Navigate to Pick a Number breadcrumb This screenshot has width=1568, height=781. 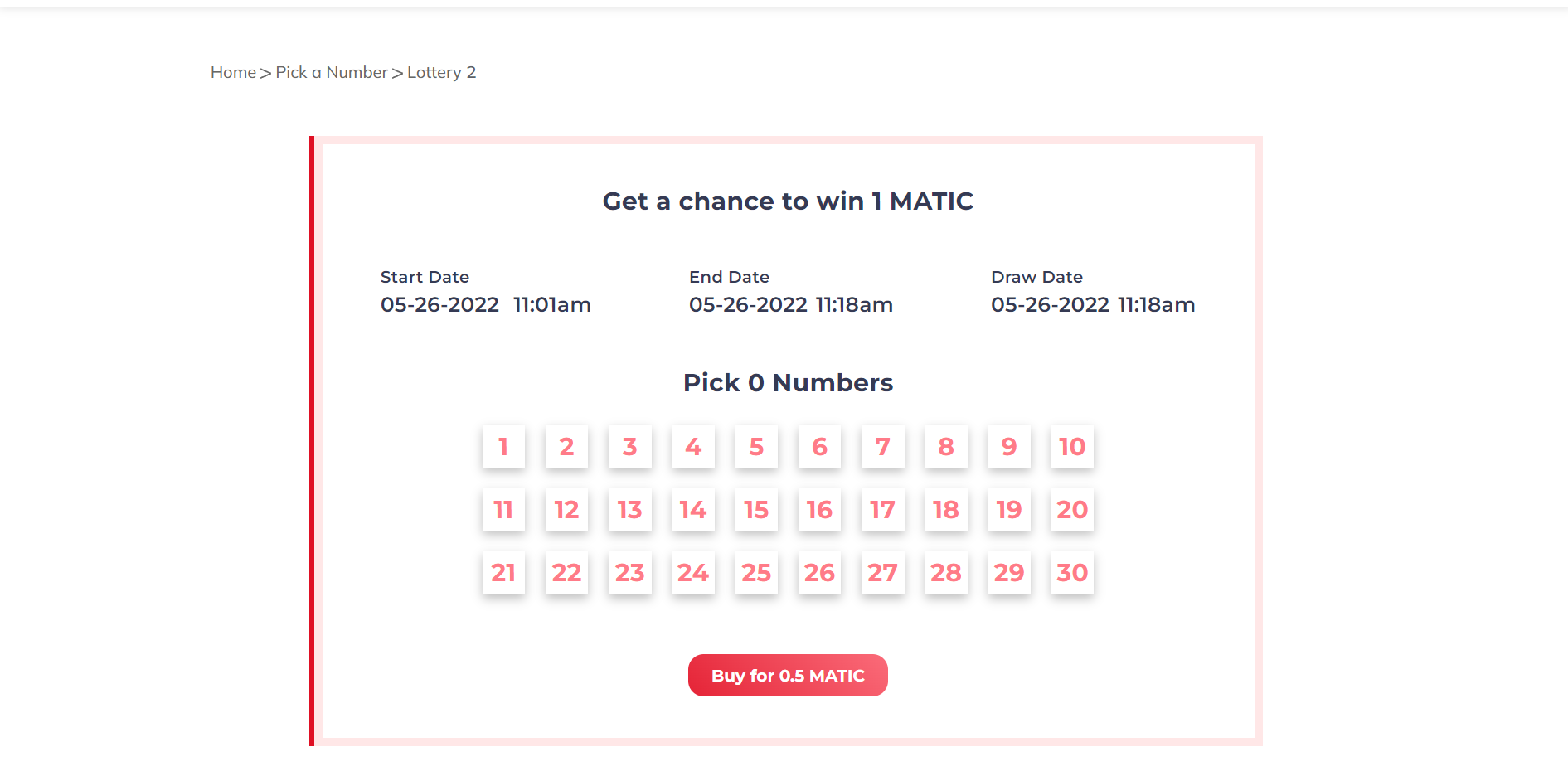331,72
